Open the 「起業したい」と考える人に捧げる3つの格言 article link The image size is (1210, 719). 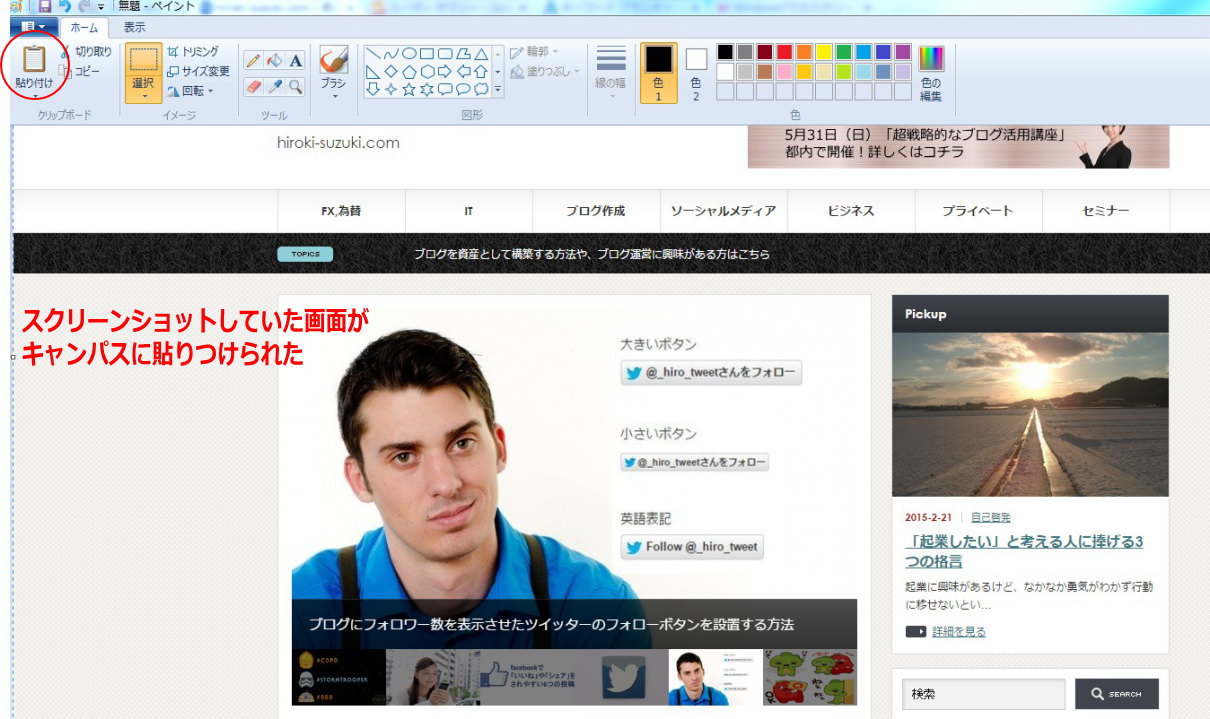(x=1024, y=551)
